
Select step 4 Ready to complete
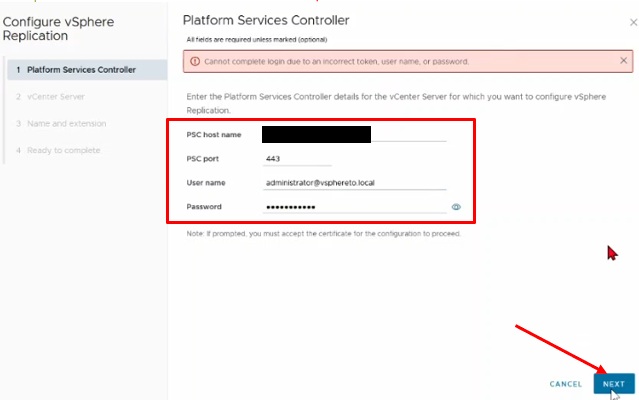tap(58, 150)
